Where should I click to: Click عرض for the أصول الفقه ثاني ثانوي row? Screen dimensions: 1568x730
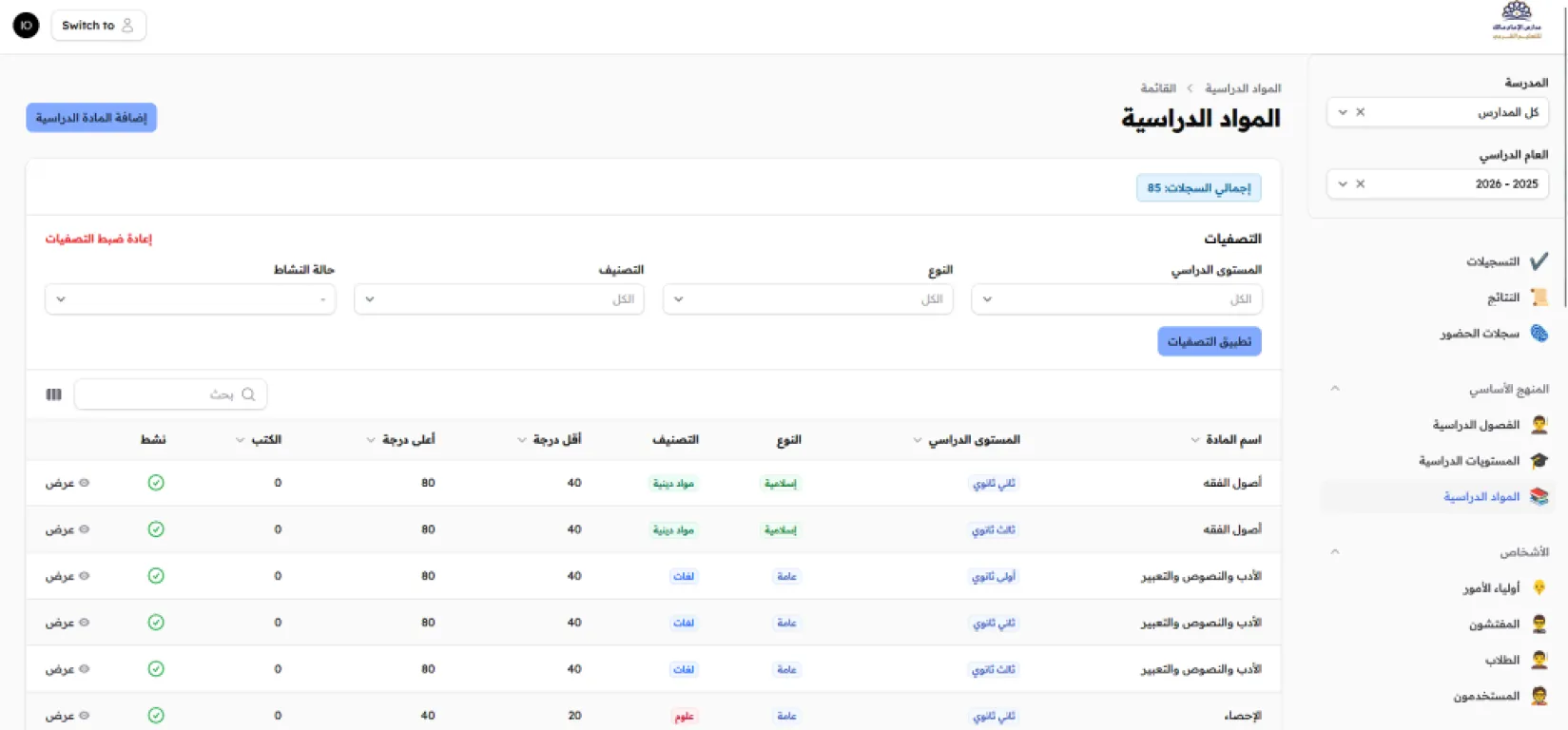(x=67, y=483)
